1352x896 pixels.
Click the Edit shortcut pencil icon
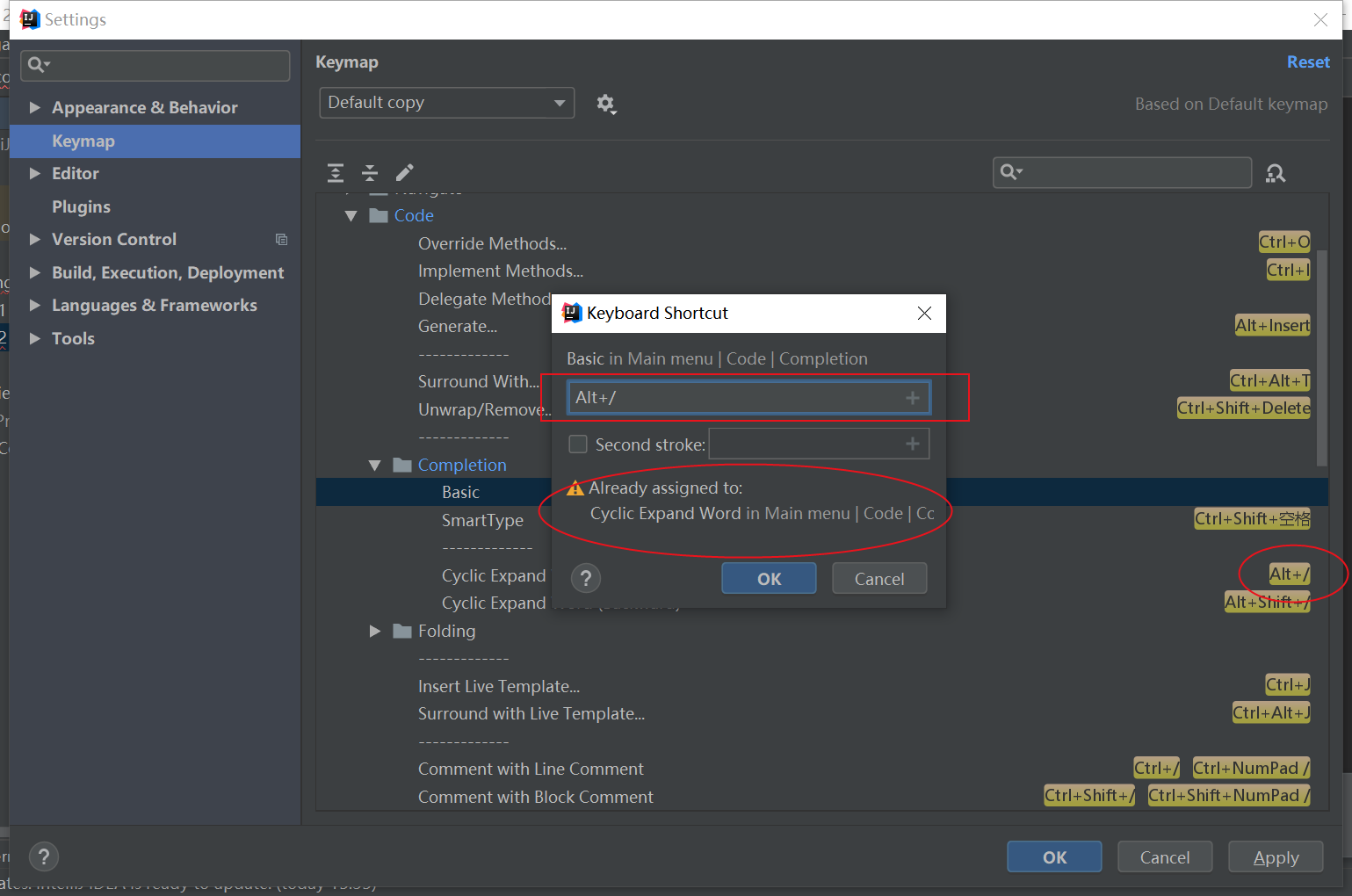click(404, 172)
